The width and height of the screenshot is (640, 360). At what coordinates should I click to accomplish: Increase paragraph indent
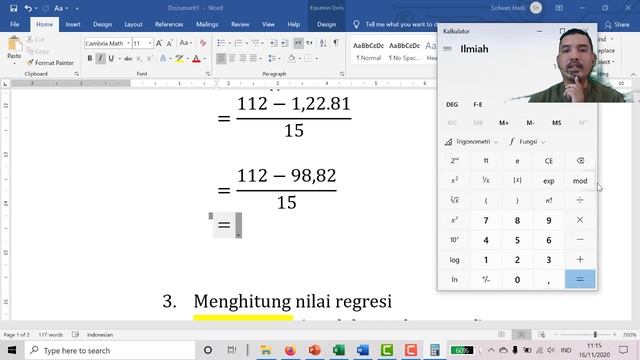[285, 43]
